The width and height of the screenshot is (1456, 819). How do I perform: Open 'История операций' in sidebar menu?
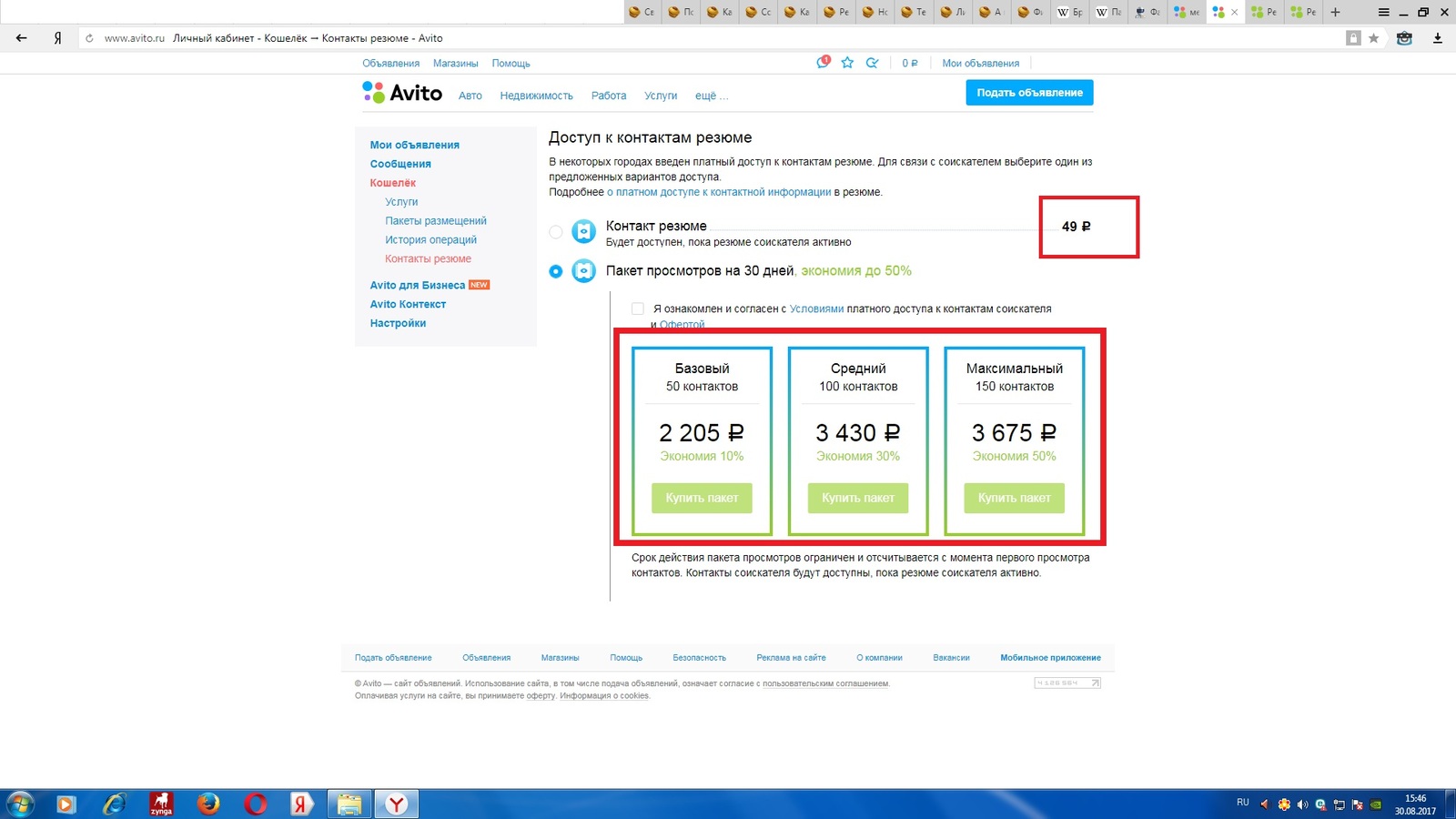430,240
